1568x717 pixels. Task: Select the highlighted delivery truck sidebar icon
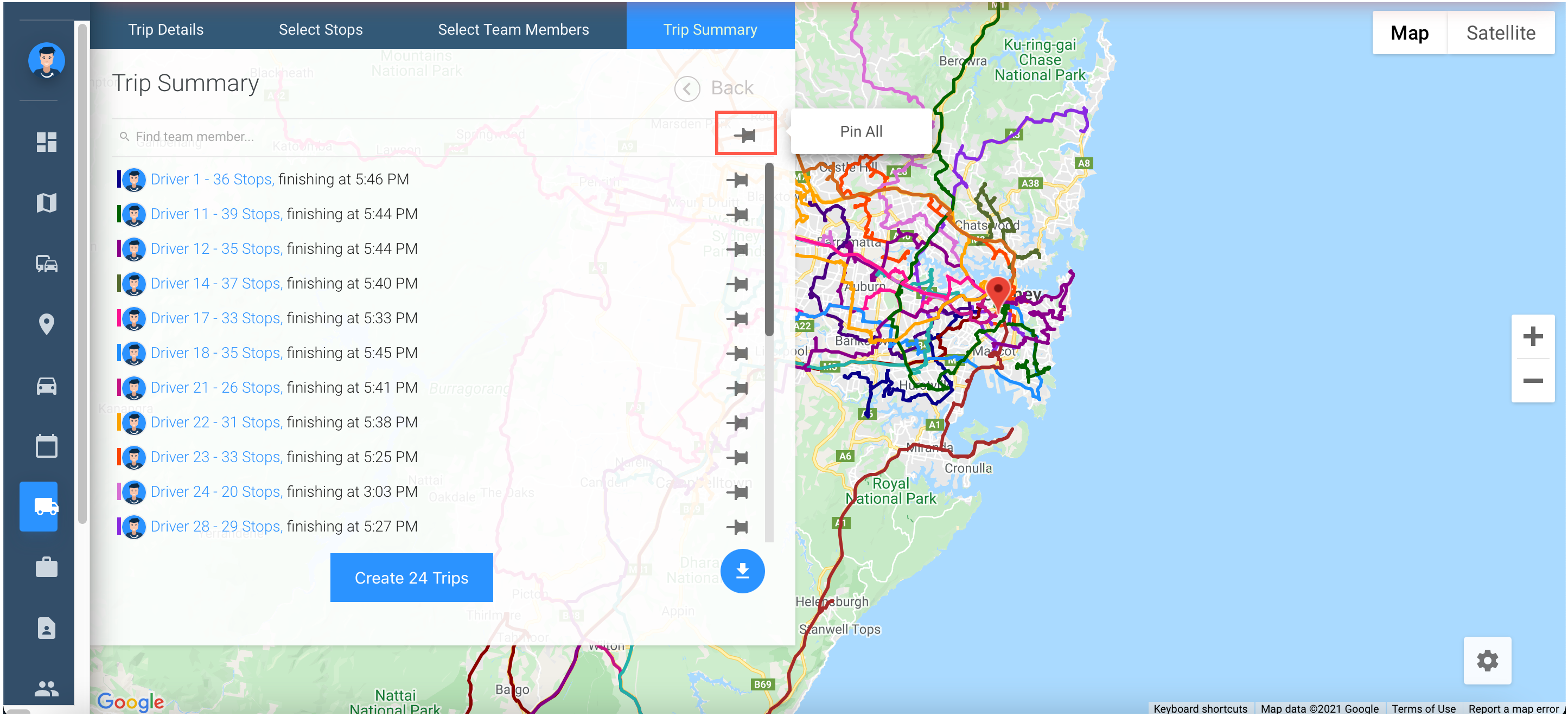pyautogui.click(x=39, y=507)
